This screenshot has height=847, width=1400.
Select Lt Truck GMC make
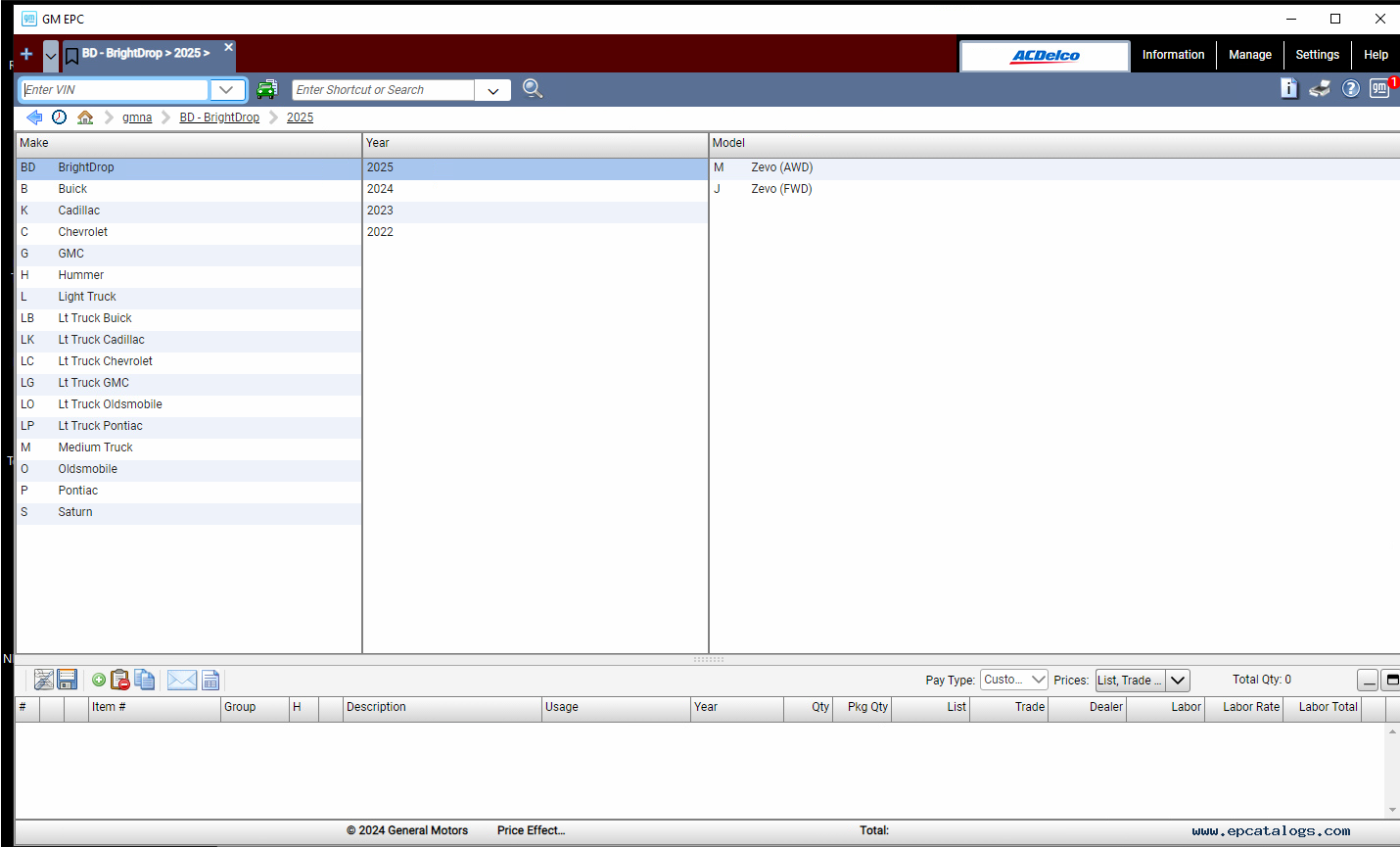(x=189, y=383)
